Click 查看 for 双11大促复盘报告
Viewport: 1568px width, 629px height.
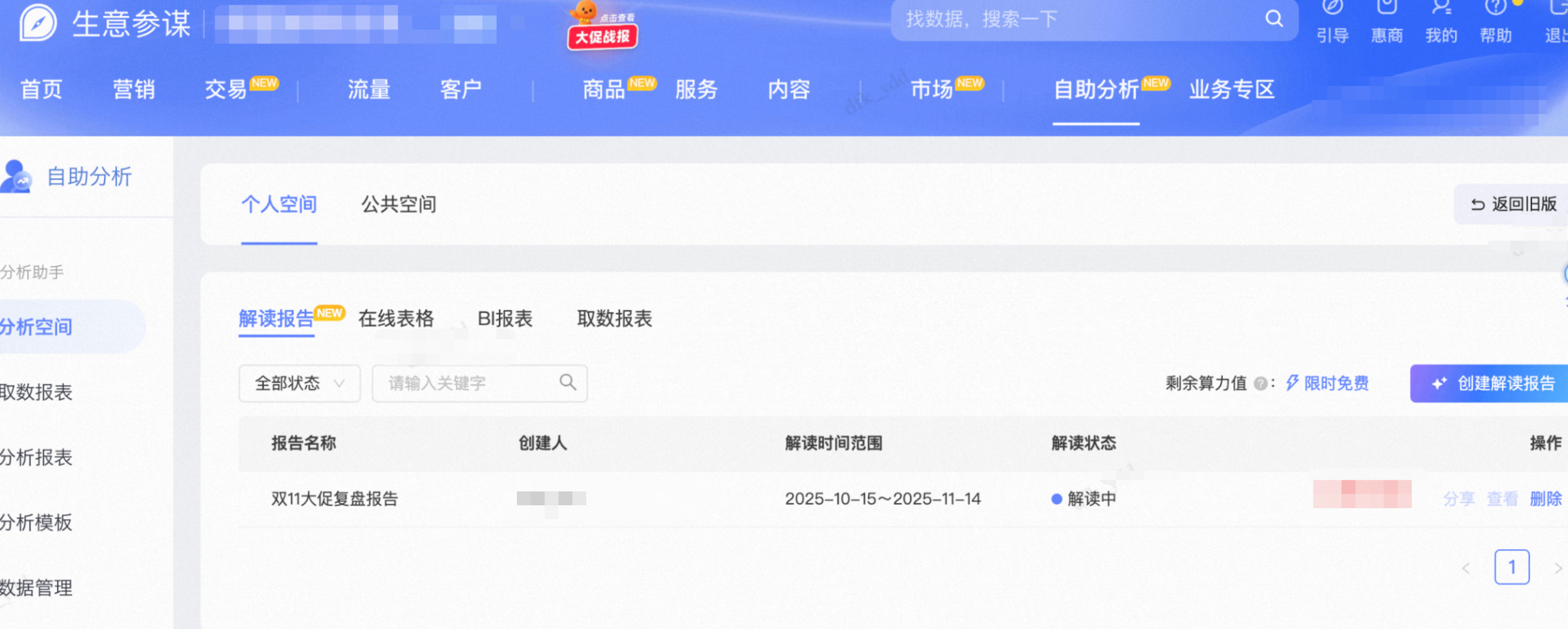coord(1502,499)
